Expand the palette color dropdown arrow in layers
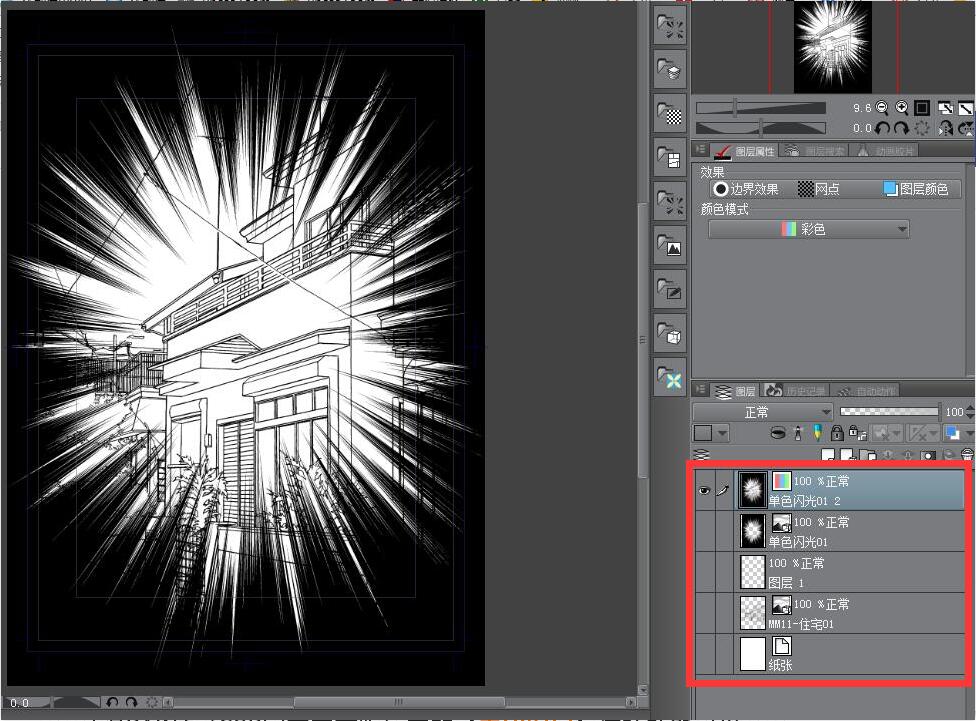The width and height of the screenshot is (976, 721). [722, 433]
